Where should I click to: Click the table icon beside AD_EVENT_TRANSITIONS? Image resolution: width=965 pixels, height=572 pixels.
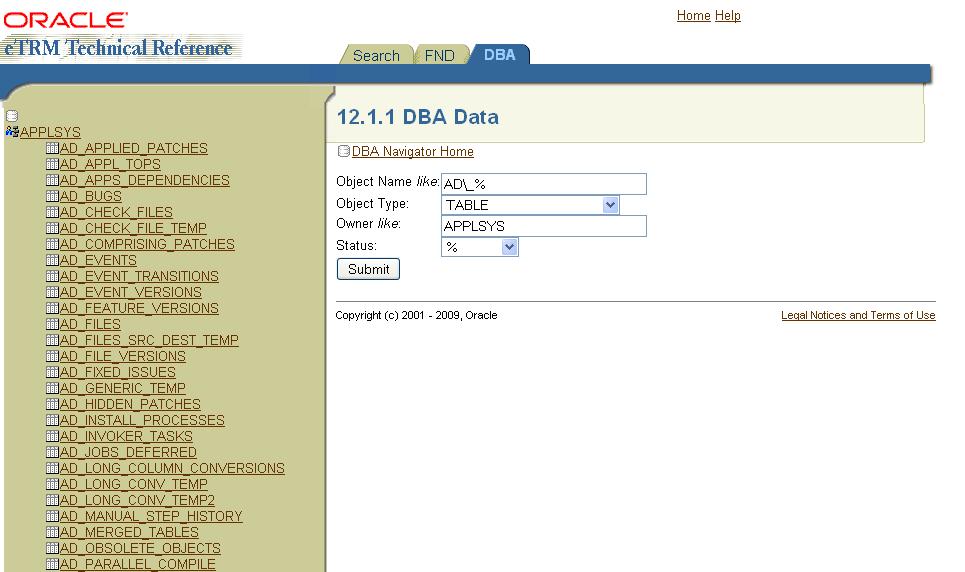pyautogui.click(x=52, y=276)
